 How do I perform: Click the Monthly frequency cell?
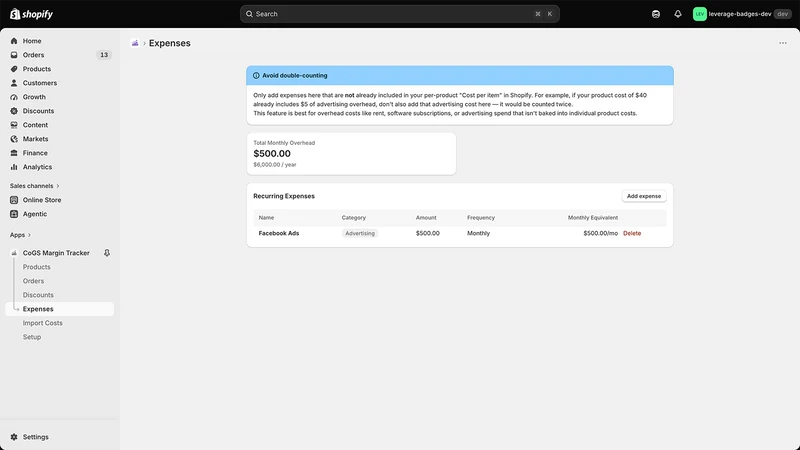pyautogui.click(x=479, y=233)
